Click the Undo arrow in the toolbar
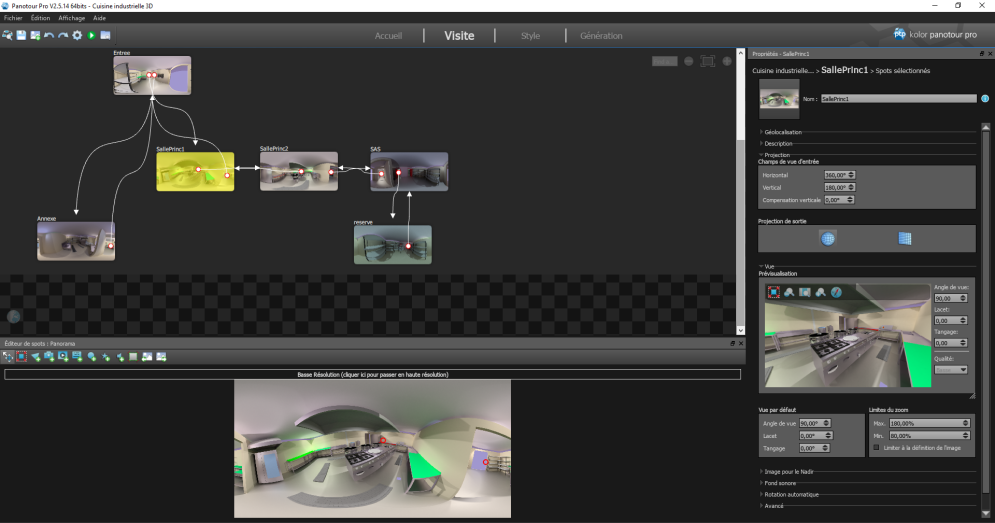This screenshot has width=995, height=523. (49, 35)
